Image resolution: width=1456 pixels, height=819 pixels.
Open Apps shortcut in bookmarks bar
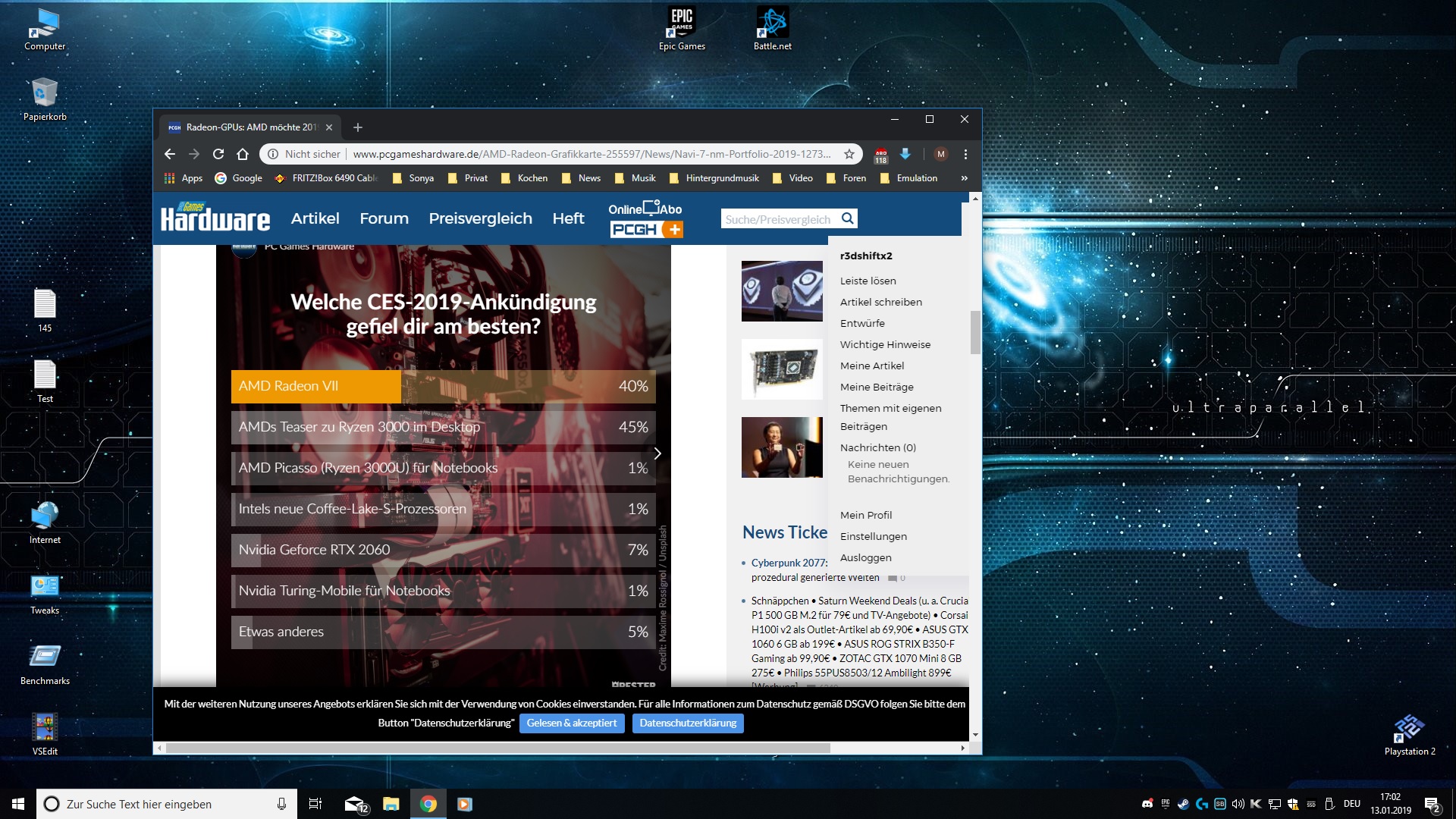[x=184, y=178]
